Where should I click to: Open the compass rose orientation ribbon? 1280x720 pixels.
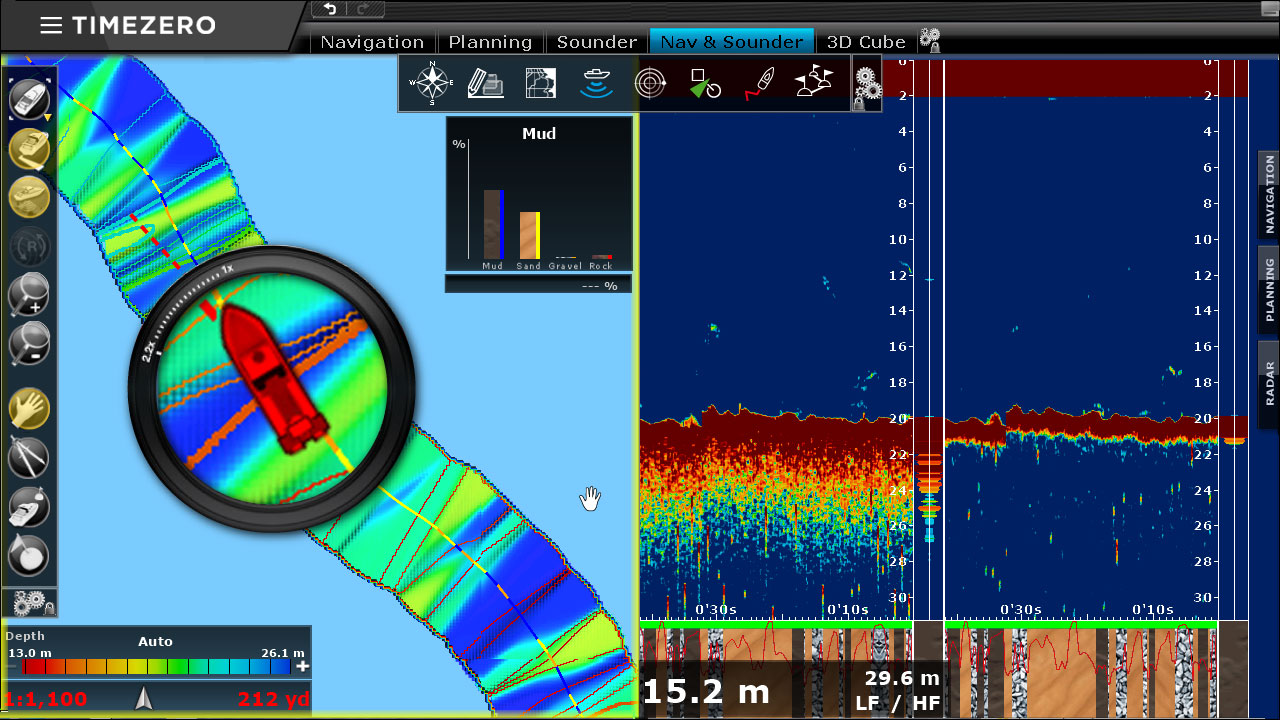coord(432,83)
